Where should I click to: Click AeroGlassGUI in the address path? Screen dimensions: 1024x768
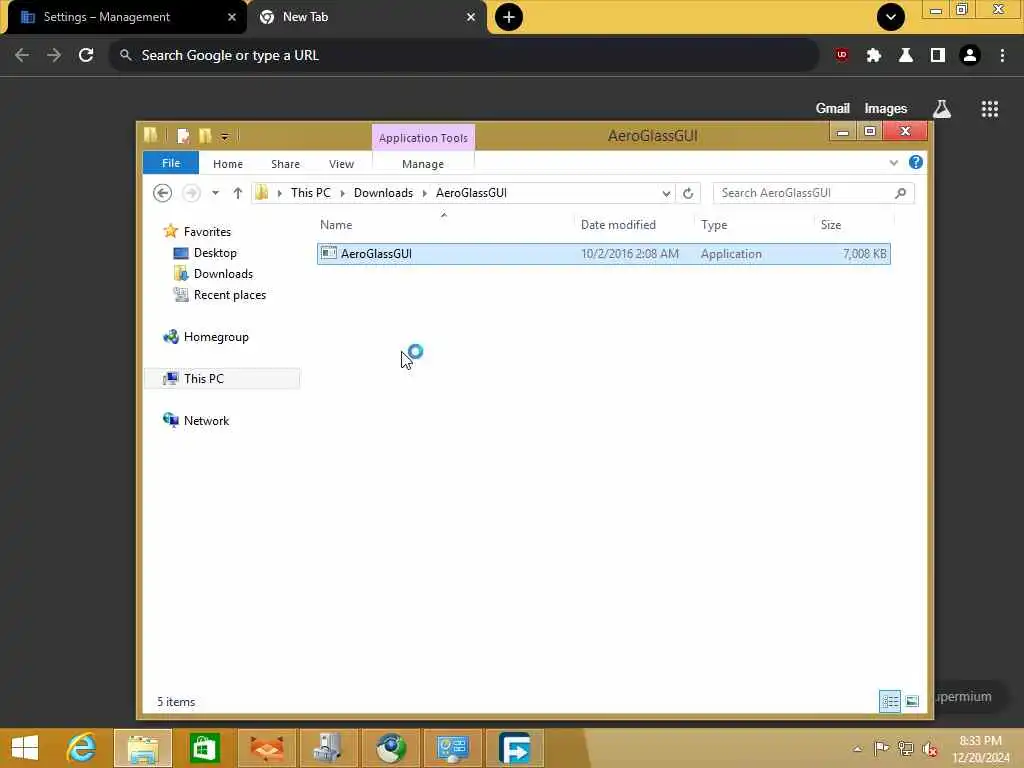(471, 193)
